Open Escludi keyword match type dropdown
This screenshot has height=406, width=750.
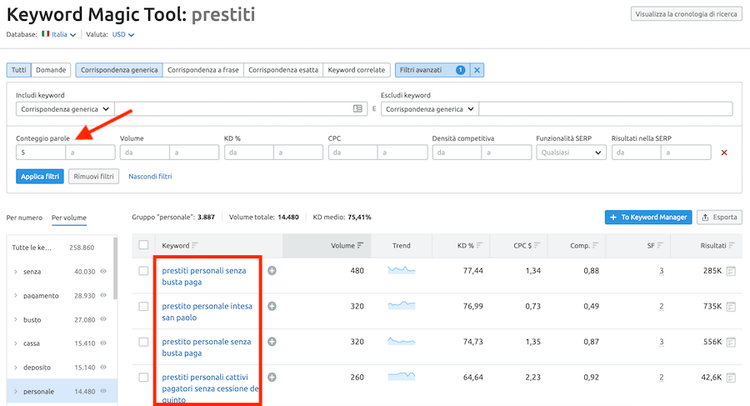click(430, 109)
